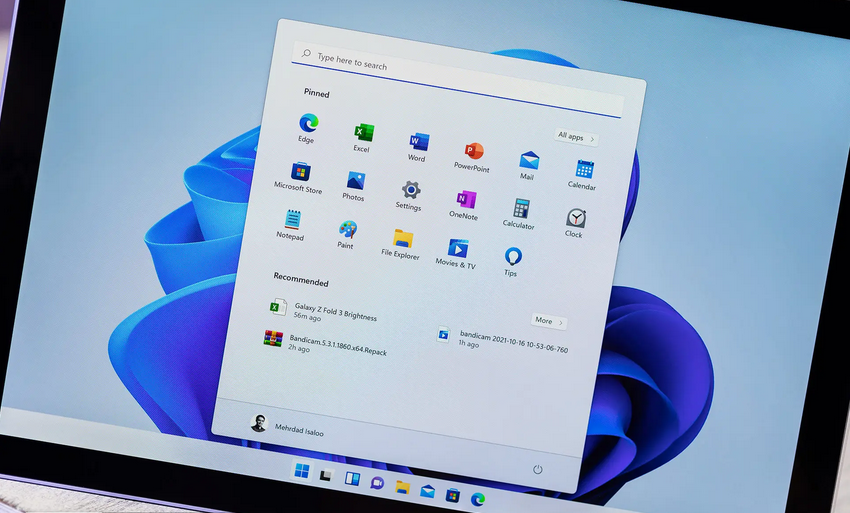
Task: Open the Mail pinned app
Action: 528,165
